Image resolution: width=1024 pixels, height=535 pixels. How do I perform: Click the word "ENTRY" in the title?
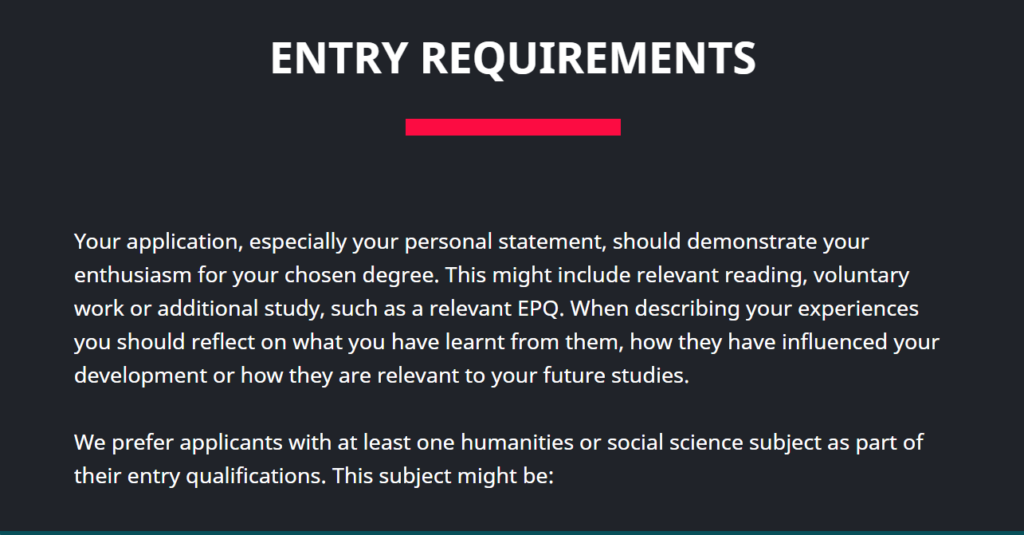(340, 58)
